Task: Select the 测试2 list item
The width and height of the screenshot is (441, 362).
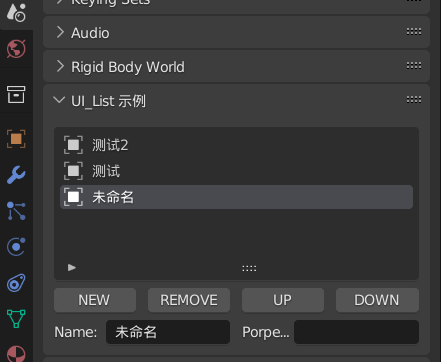Action: (x=236, y=145)
